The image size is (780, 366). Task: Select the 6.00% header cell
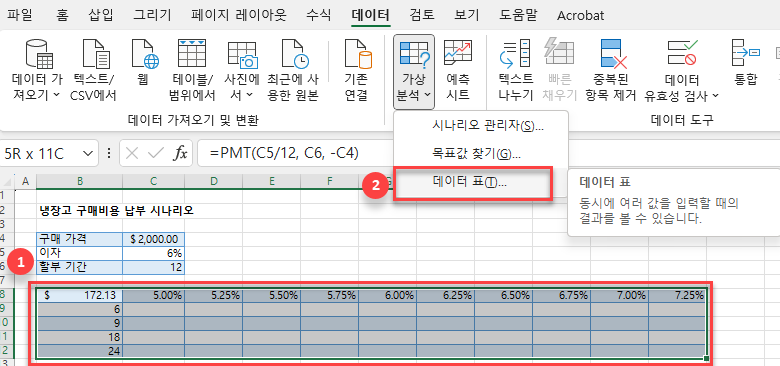(388, 295)
